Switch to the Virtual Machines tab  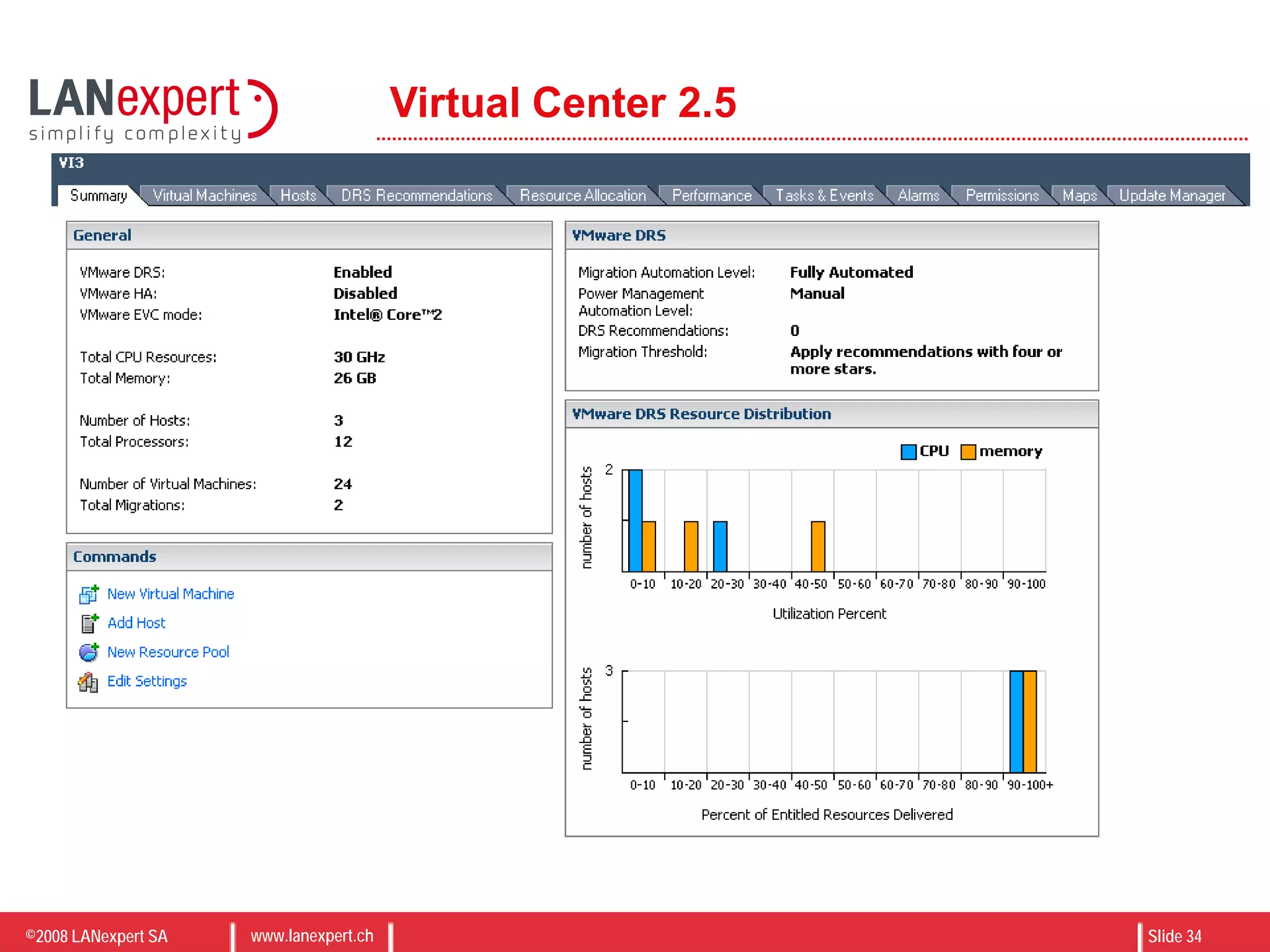pos(205,195)
